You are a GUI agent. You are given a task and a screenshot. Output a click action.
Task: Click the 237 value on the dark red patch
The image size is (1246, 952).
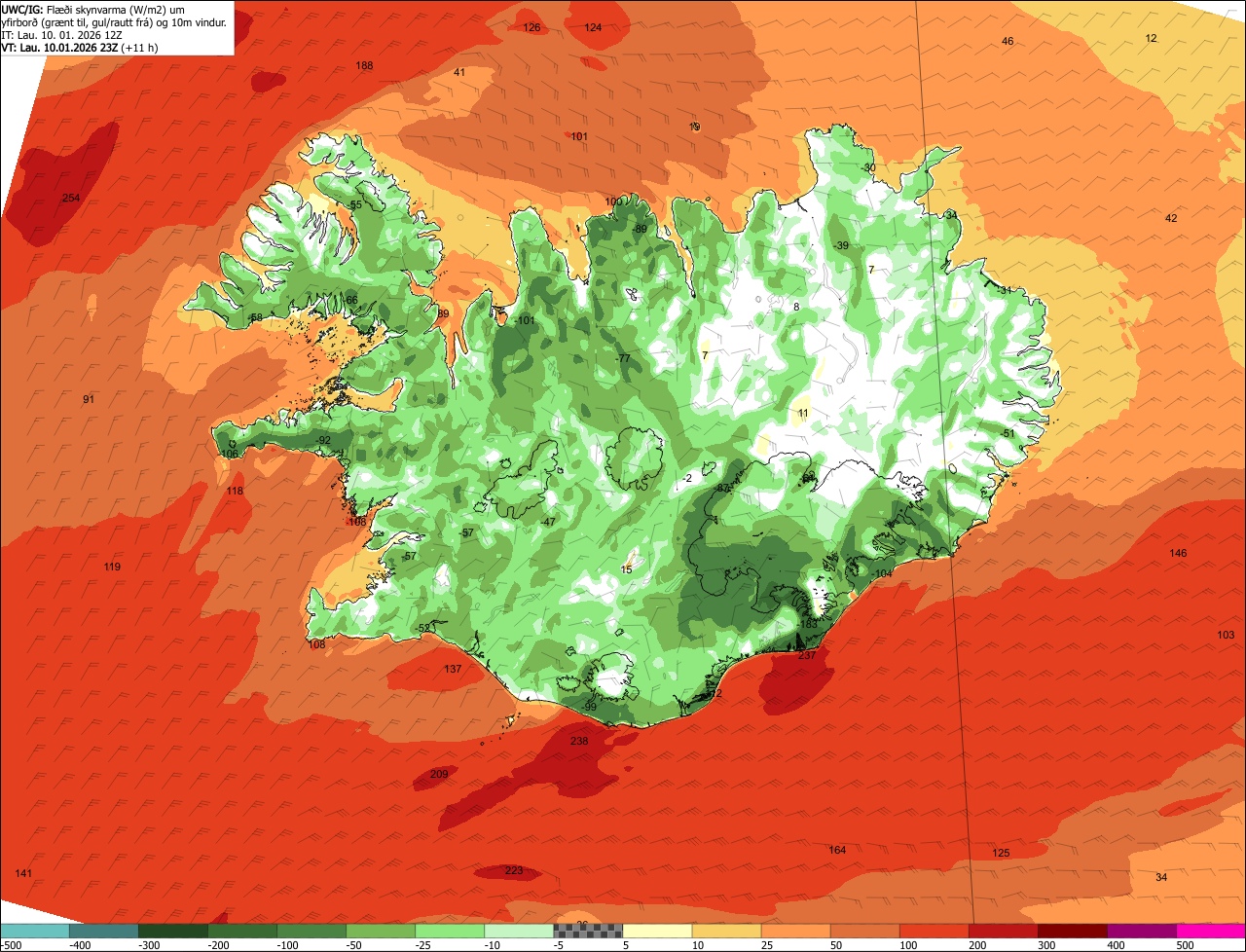click(807, 655)
